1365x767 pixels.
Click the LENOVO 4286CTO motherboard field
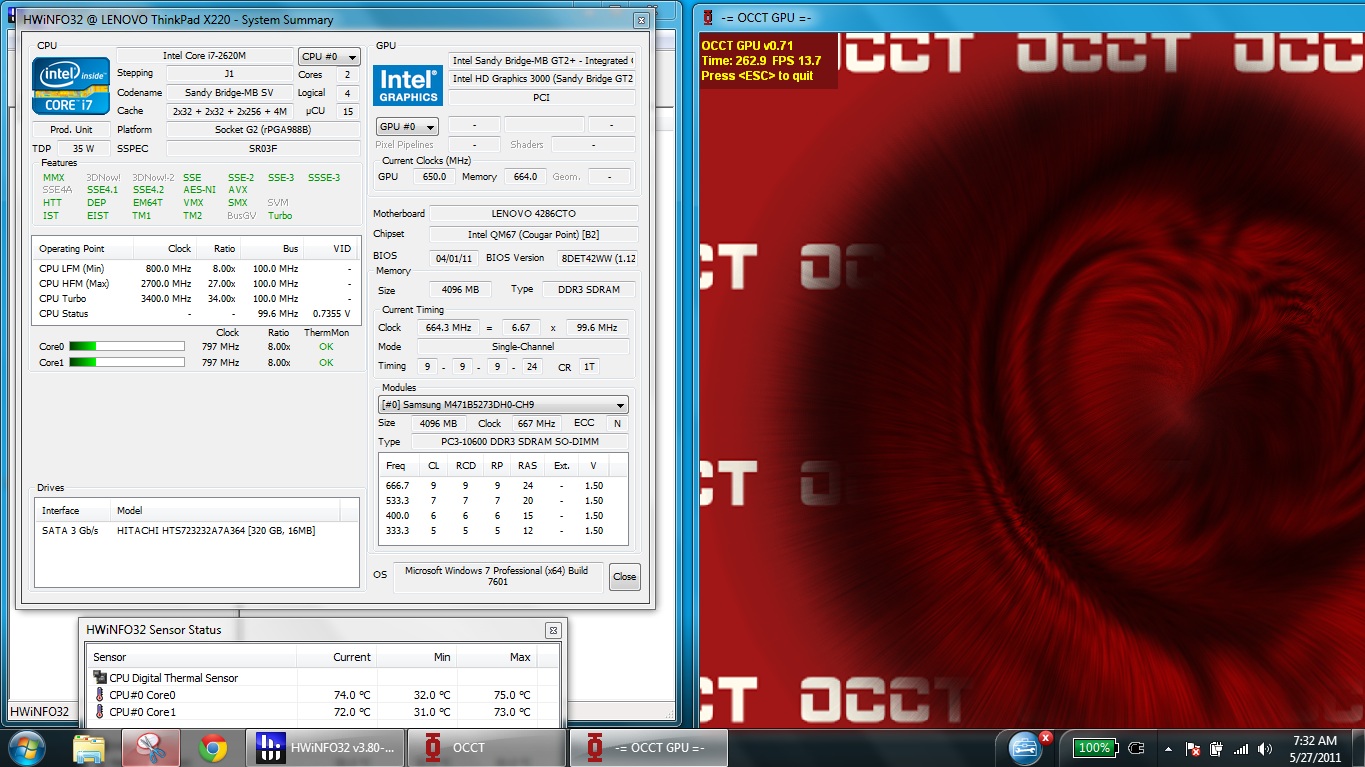pos(533,214)
